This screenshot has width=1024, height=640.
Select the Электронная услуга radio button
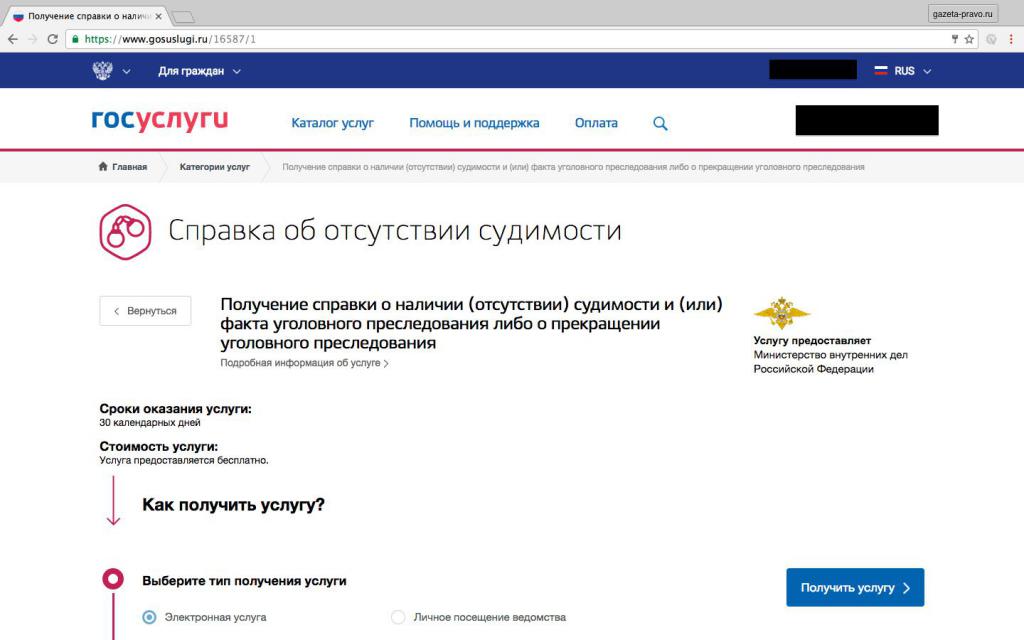point(151,617)
